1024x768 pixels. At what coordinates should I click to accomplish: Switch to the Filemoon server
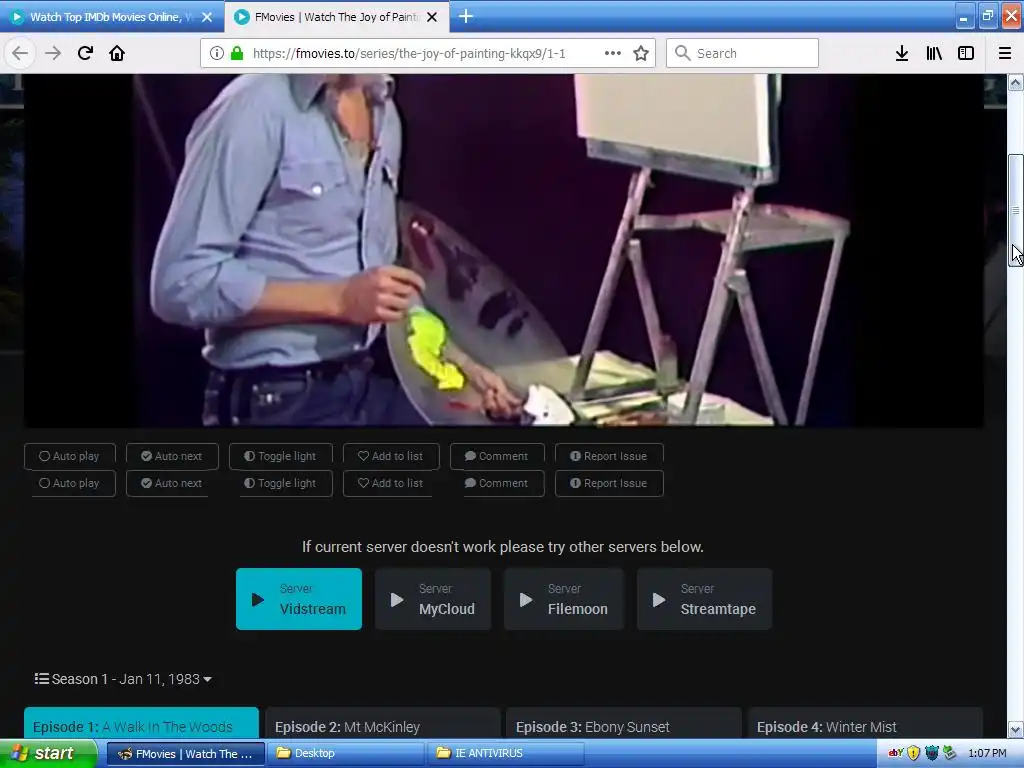pyautogui.click(x=564, y=599)
